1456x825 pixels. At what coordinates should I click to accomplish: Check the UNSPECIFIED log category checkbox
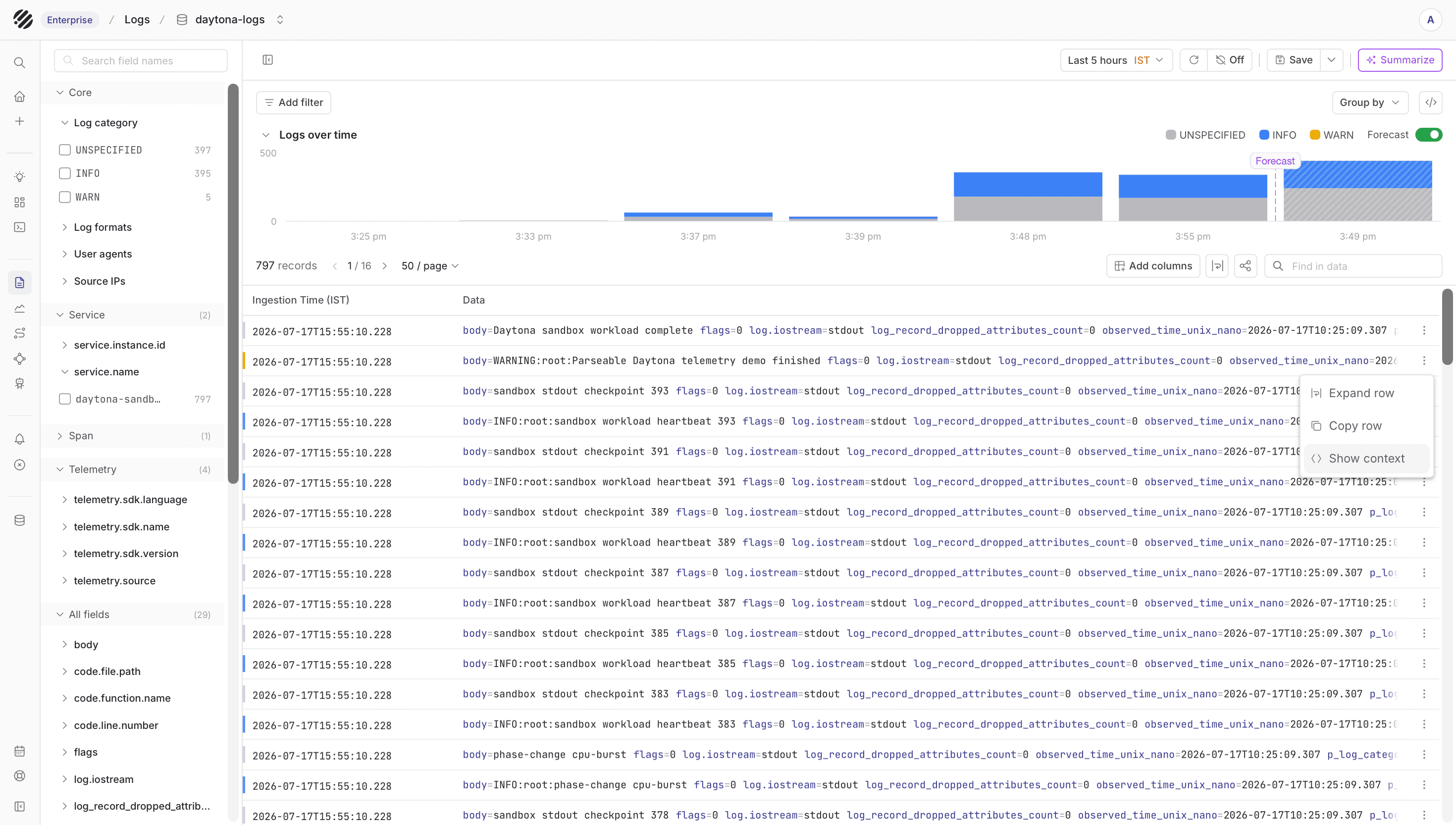pos(65,150)
